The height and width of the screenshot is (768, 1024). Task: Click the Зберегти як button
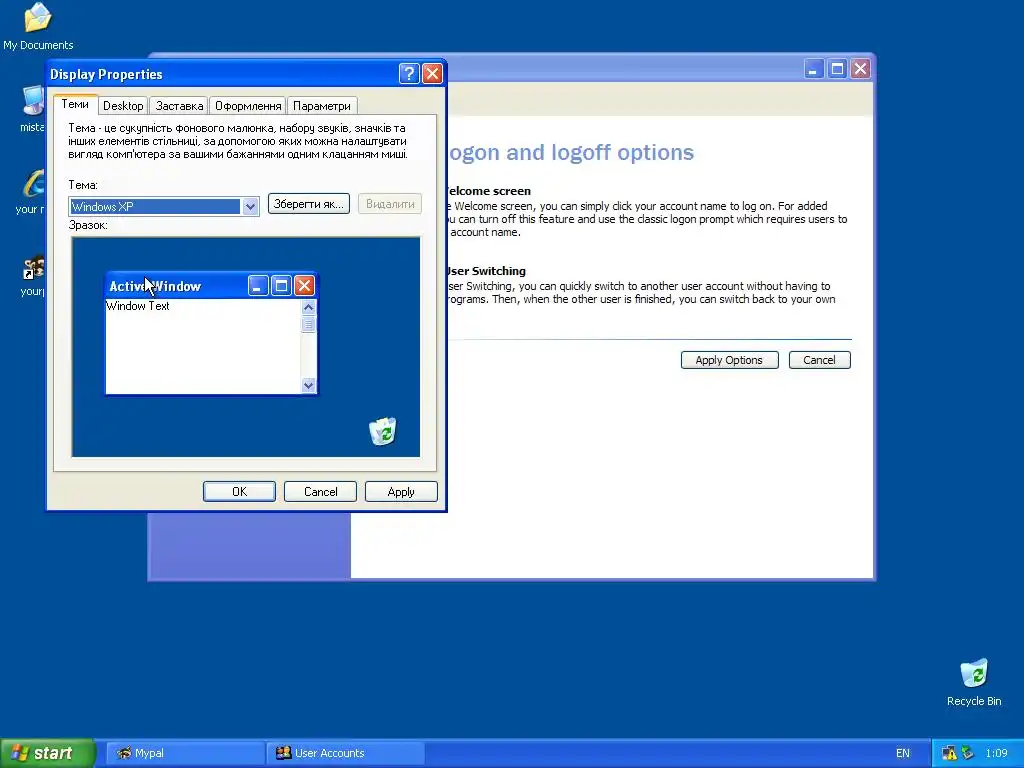tap(309, 204)
